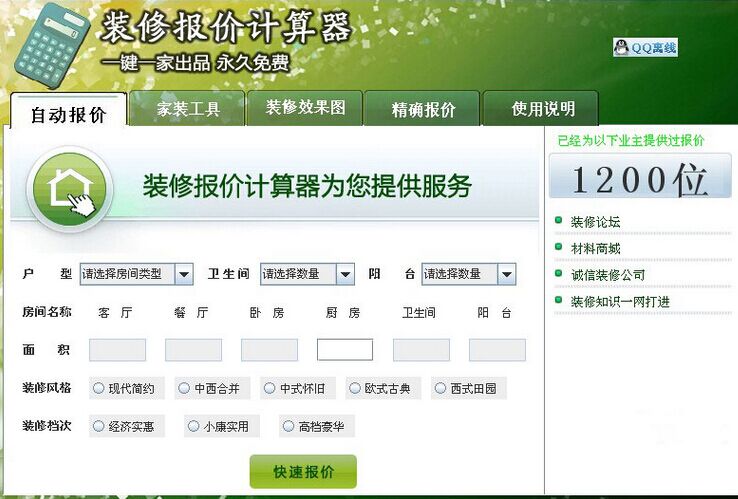Choose 中西合并 style radio button

point(184,388)
